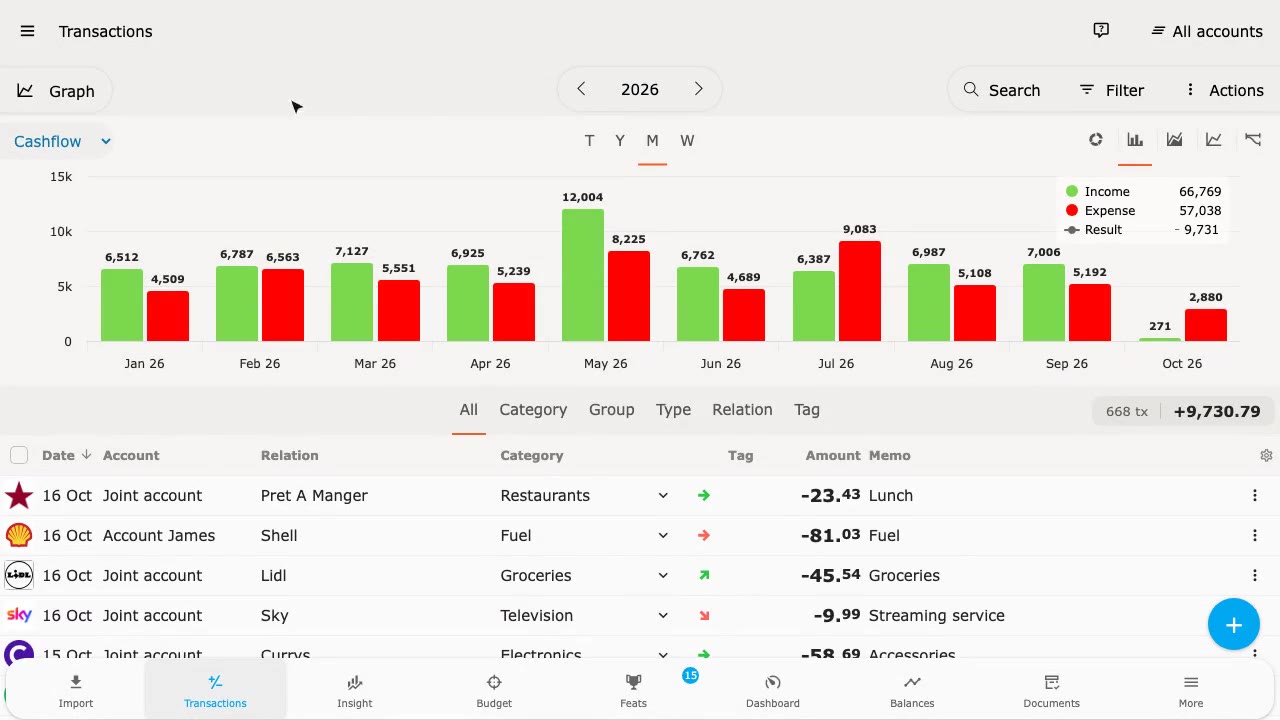The image size is (1280, 720).
Task: Open Dashboard in bottom navigation
Action: (773, 690)
